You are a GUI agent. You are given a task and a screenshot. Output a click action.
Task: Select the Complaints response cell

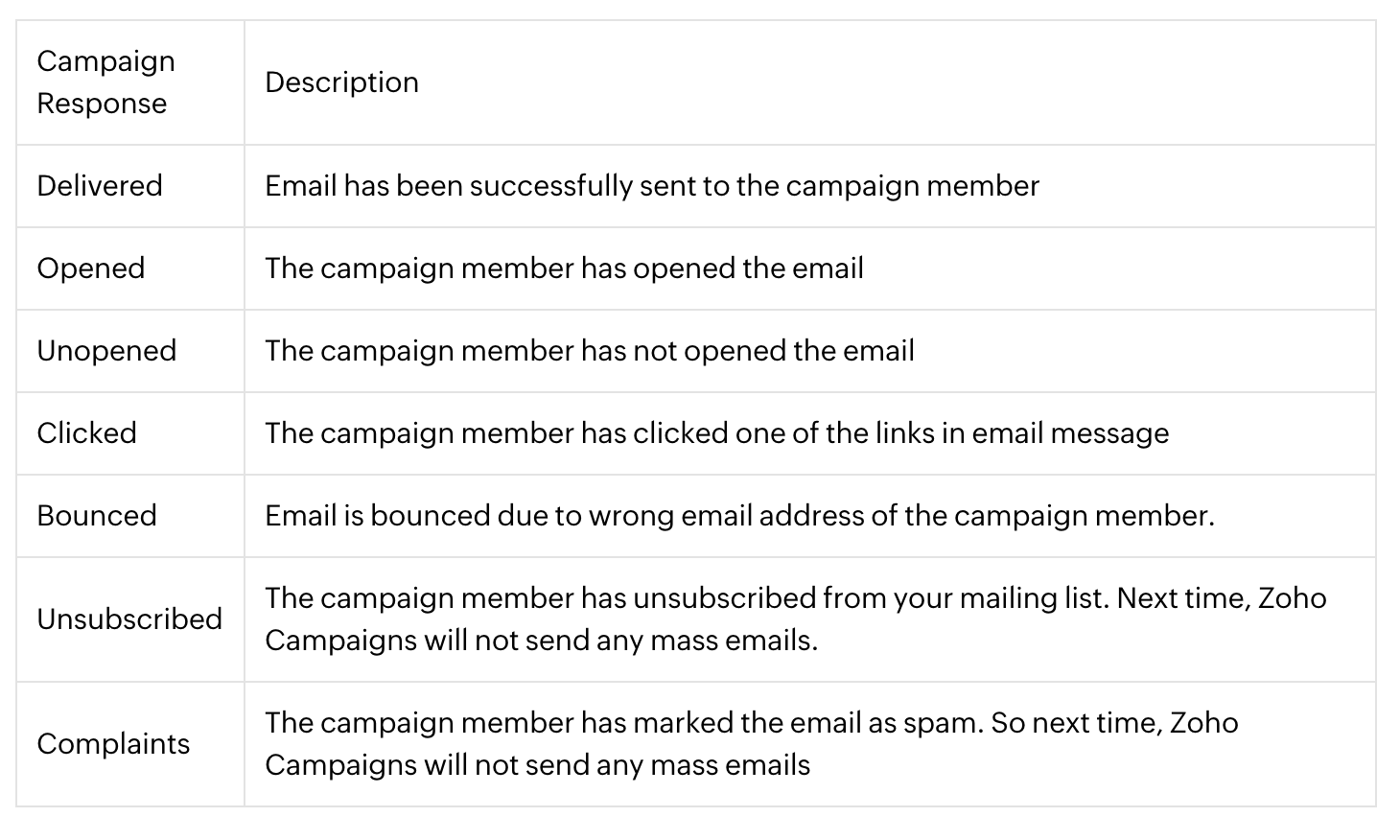tap(113, 744)
